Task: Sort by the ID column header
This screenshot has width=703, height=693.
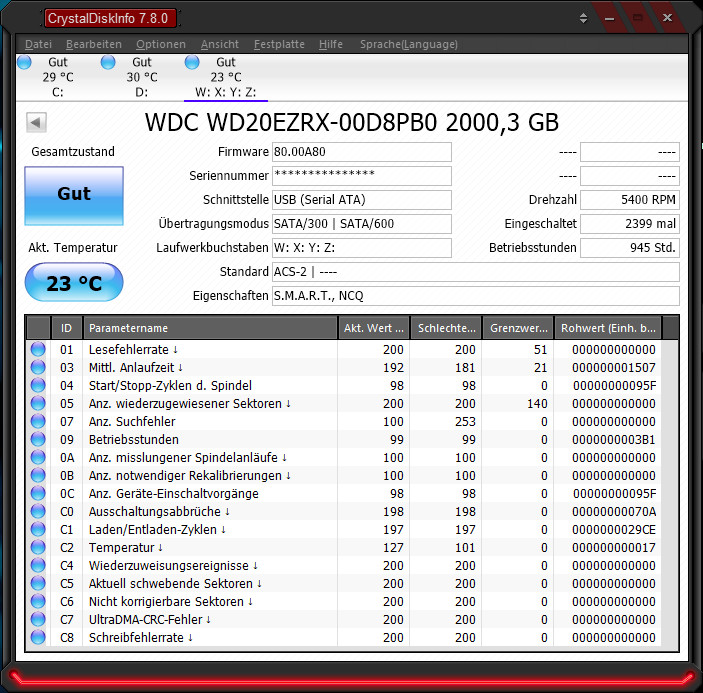Action: point(66,328)
